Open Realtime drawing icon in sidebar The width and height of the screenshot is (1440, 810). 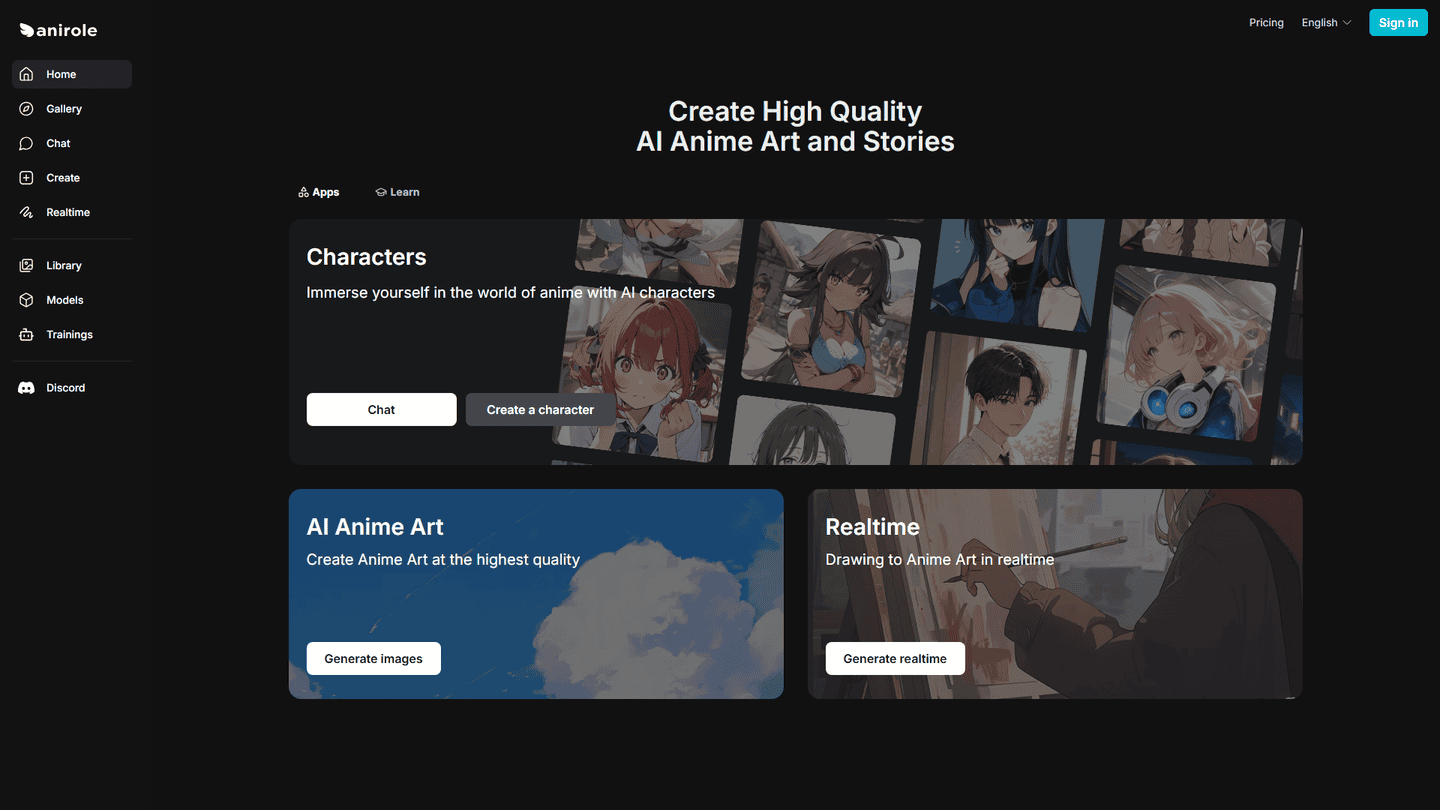pyautogui.click(x=26, y=212)
